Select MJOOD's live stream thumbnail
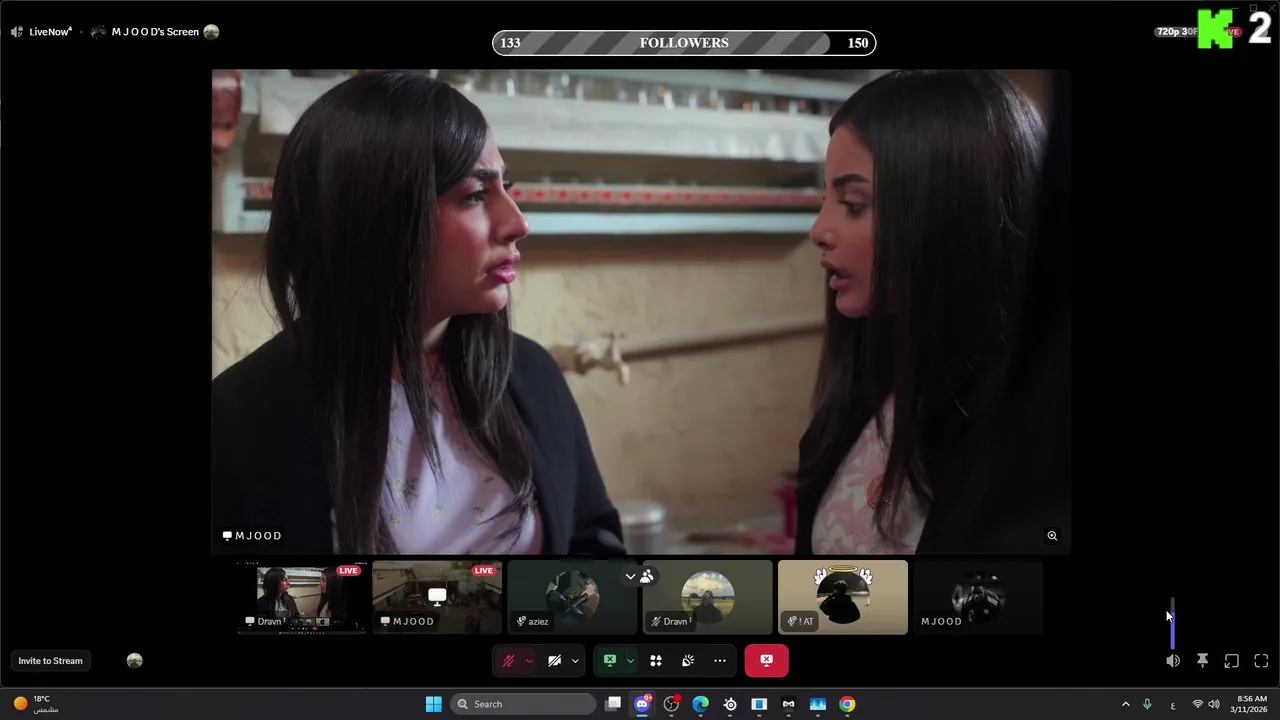 (x=437, y=597)
